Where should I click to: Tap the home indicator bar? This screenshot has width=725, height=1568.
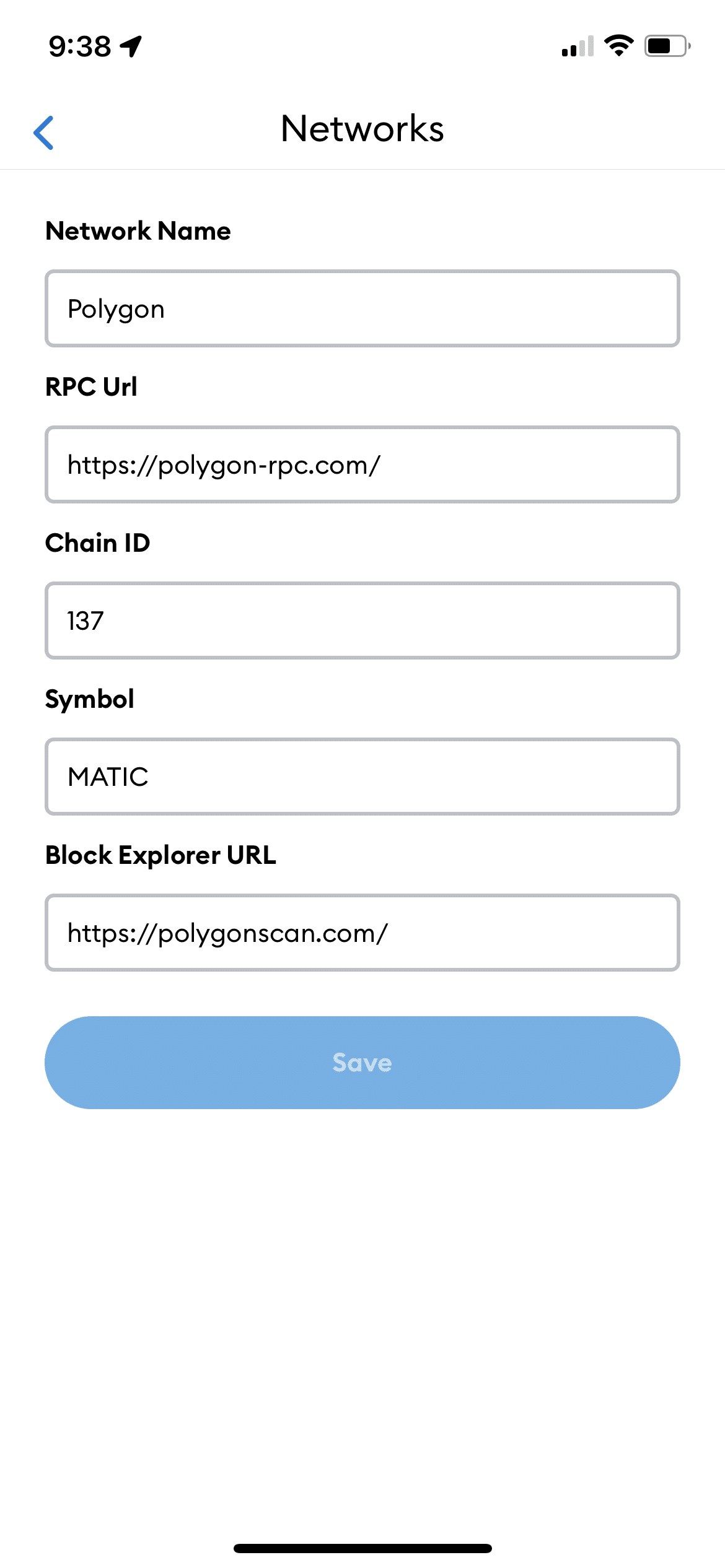[x=362, y=1548]
